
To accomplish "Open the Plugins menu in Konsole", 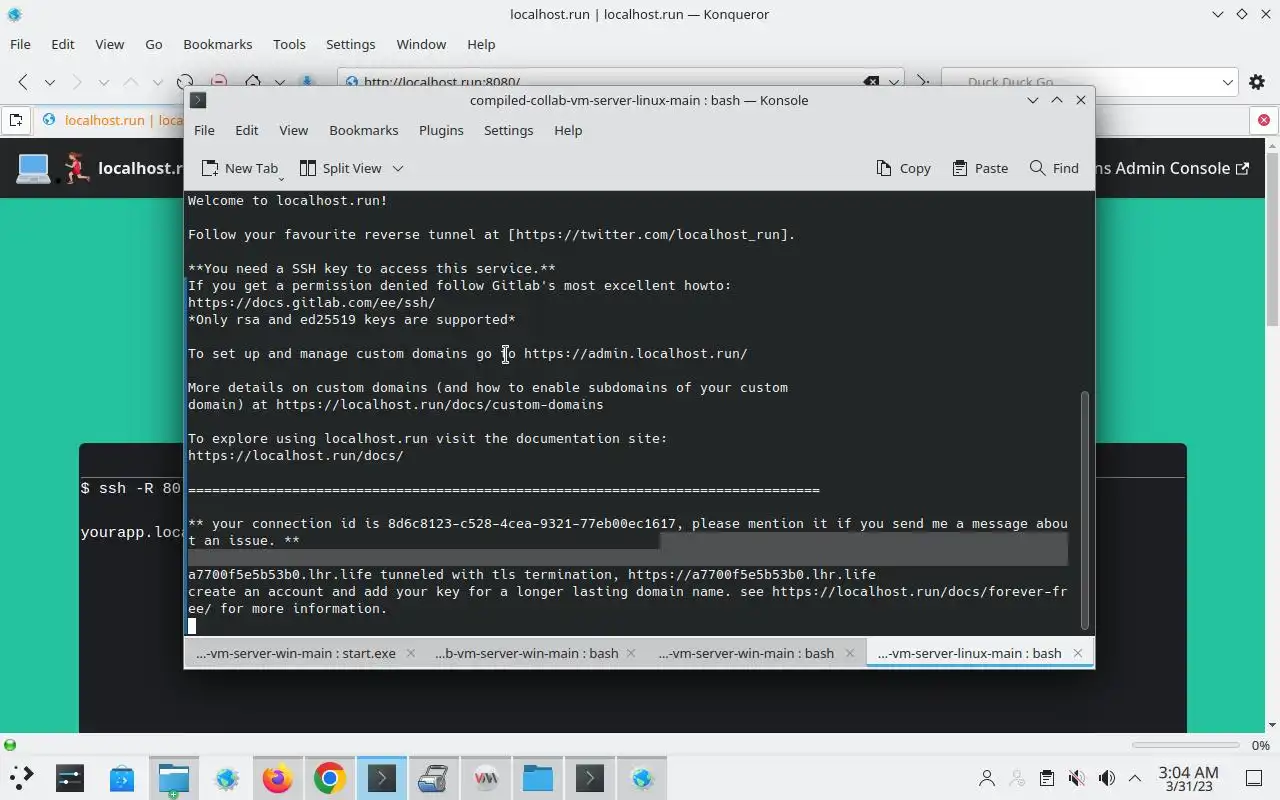I will tap(441, 130).
